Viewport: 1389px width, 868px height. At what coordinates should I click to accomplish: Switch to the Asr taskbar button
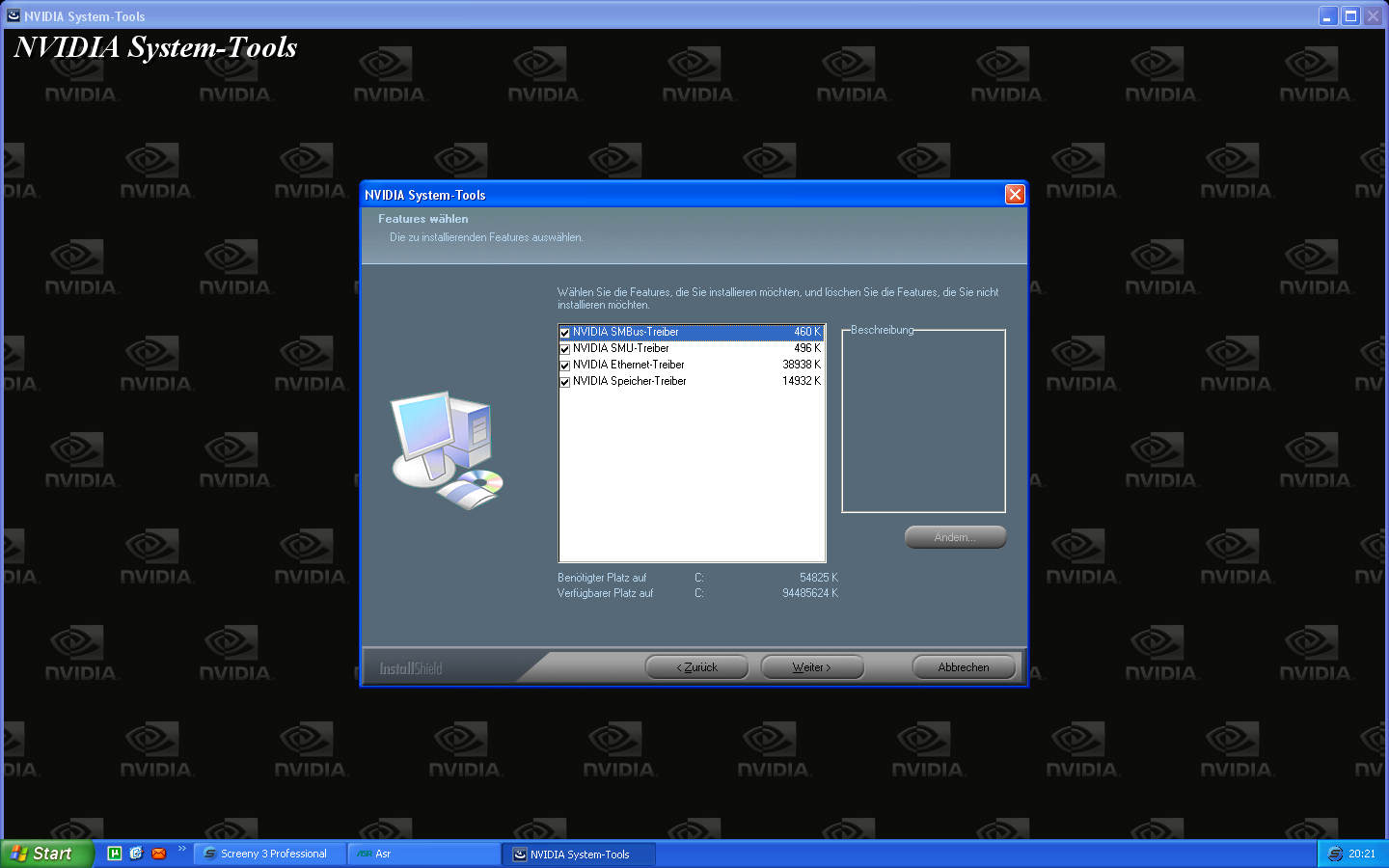pyautogui.click(x=424, y=854)
